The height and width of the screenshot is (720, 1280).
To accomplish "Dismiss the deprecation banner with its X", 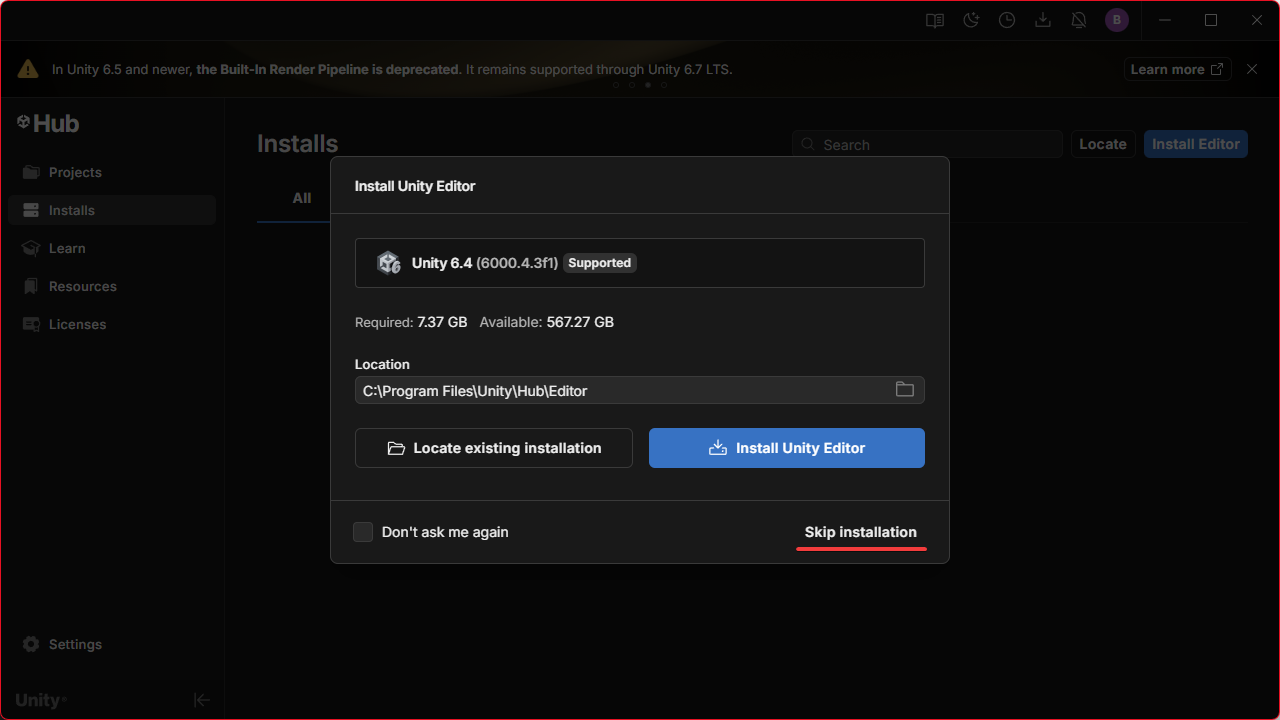I will point(1252,69).
